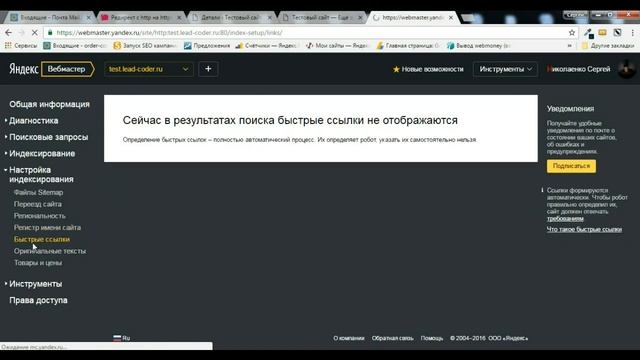The height and width of the screenshot is (360, 640).
Task: Bookmark this page with the star icon
Action: pyautogui.click(x=572, y=33)
